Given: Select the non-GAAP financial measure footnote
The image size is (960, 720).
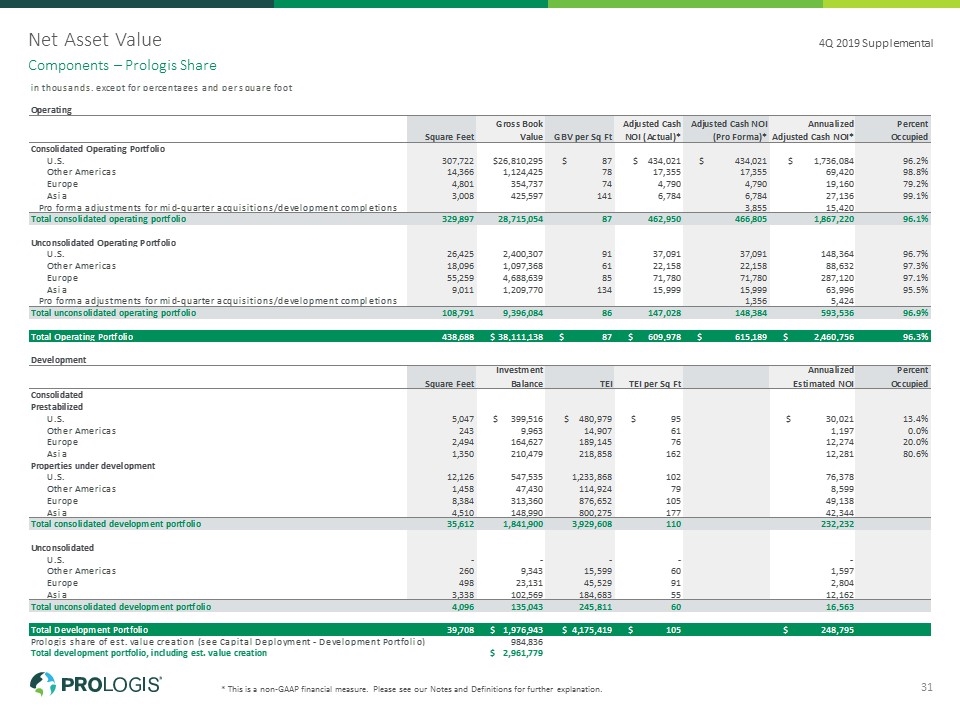Looking at the screenshot, I should pos(411,689).
